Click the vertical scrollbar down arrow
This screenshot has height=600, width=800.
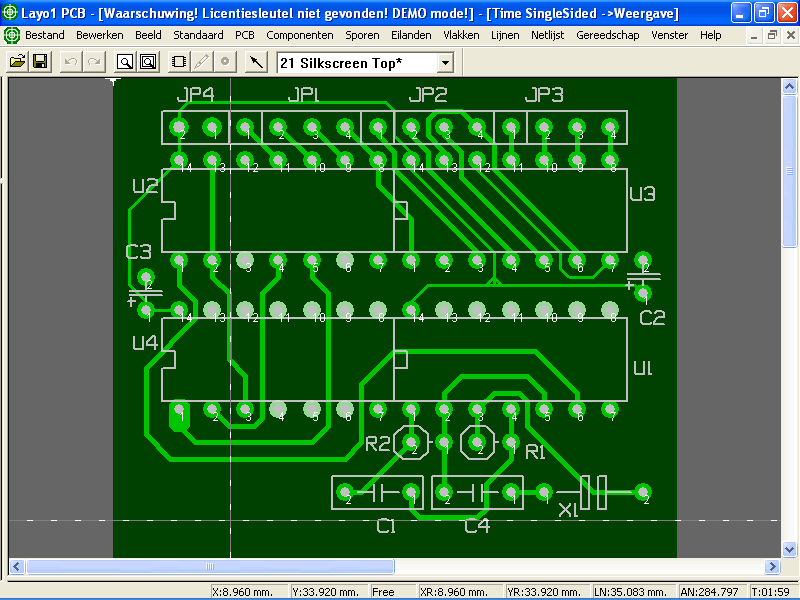(x=790, y=550)
